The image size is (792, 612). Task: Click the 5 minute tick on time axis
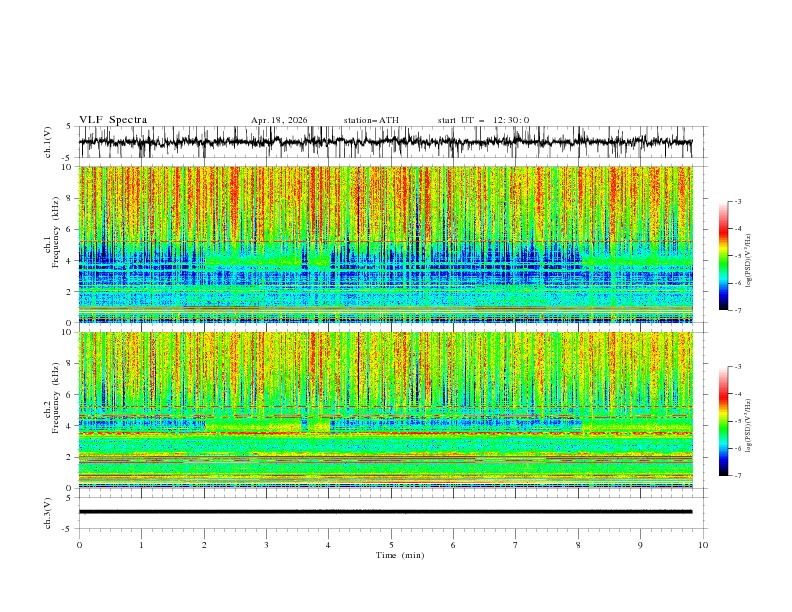point(391,545)
